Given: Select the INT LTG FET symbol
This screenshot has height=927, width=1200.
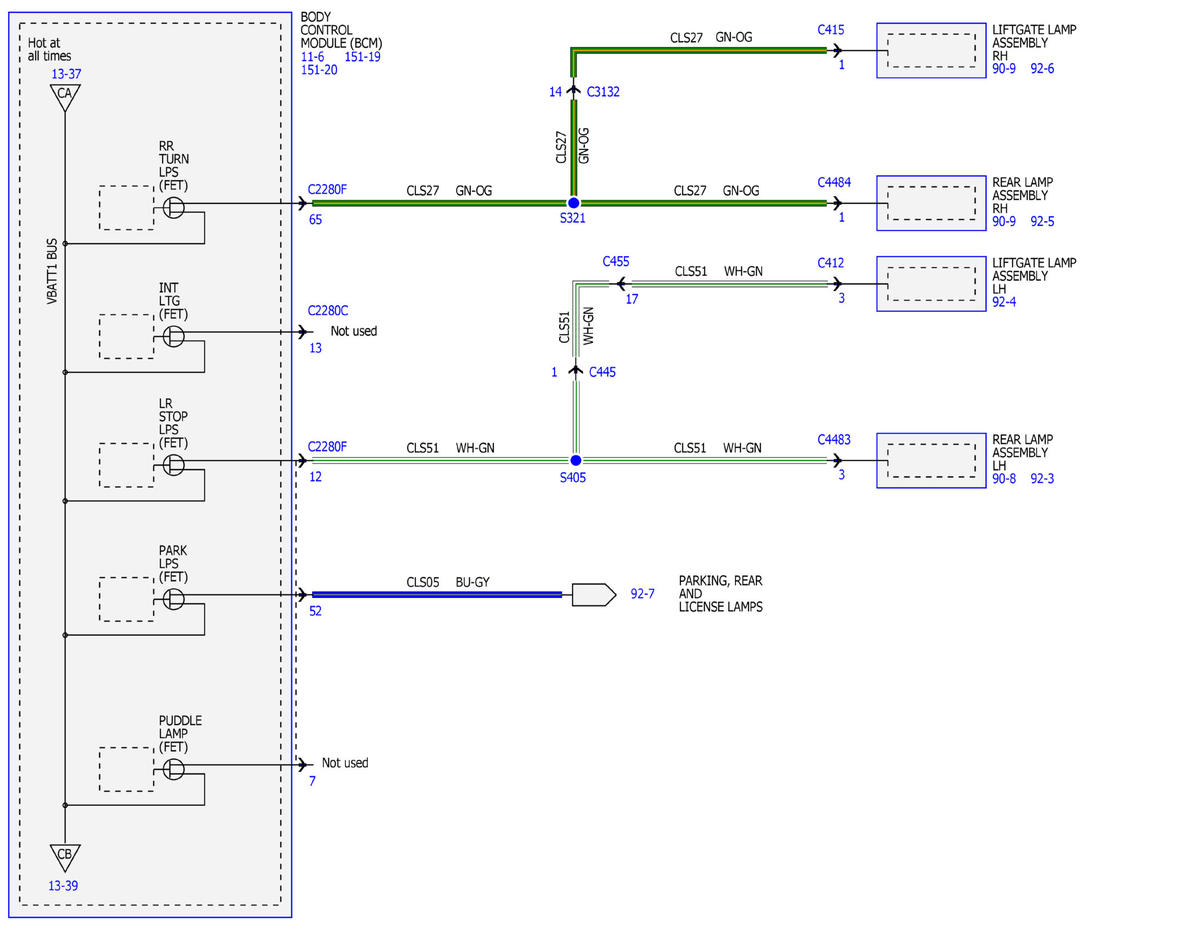Looking at the screenshot, I should coord(174,336).
